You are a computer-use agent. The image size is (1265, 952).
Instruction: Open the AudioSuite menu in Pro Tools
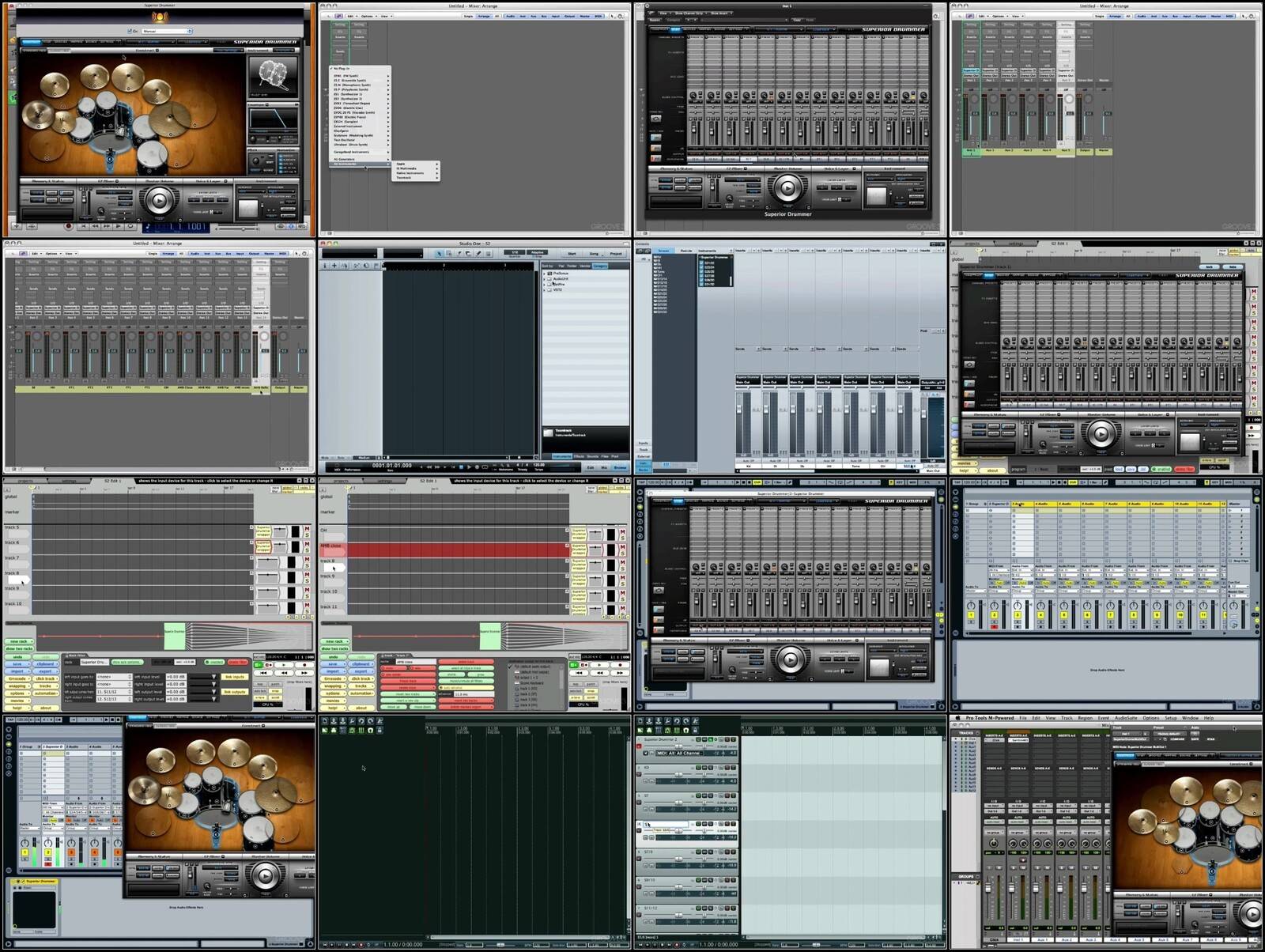(x=1125, y=718)
